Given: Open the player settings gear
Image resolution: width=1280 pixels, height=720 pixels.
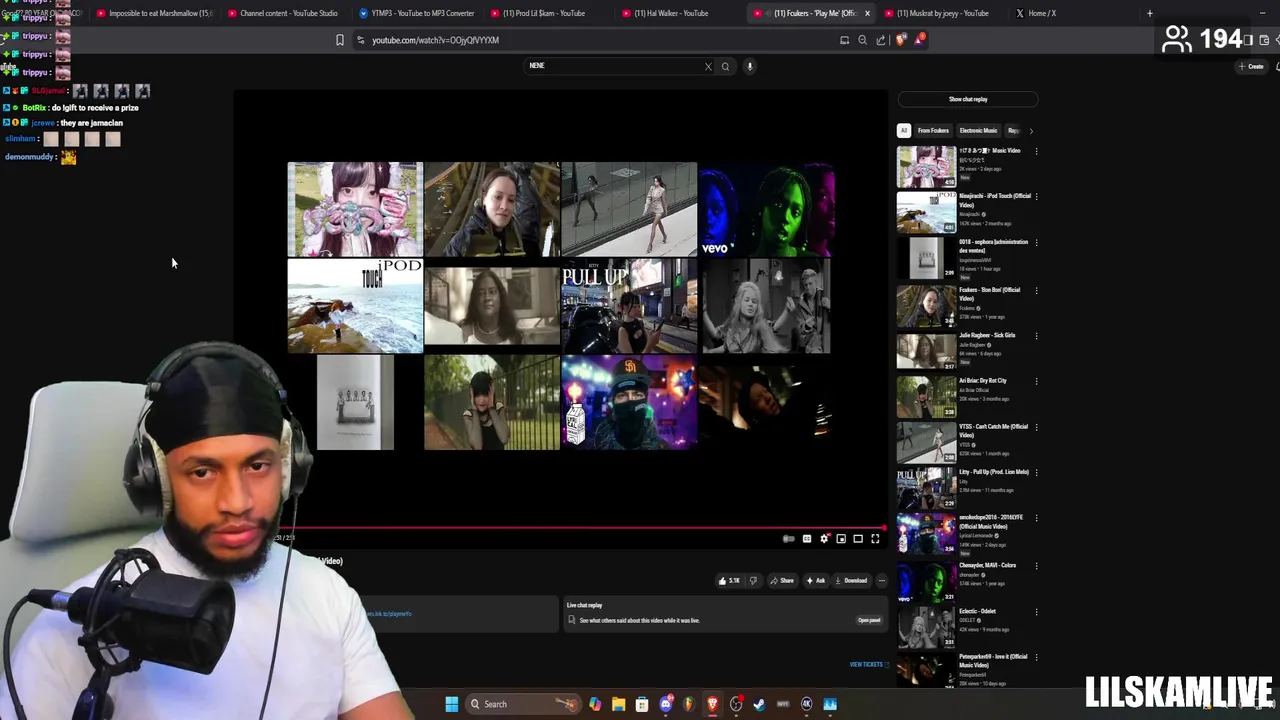Looking at the screenshot, I should [x=824, y=539].
